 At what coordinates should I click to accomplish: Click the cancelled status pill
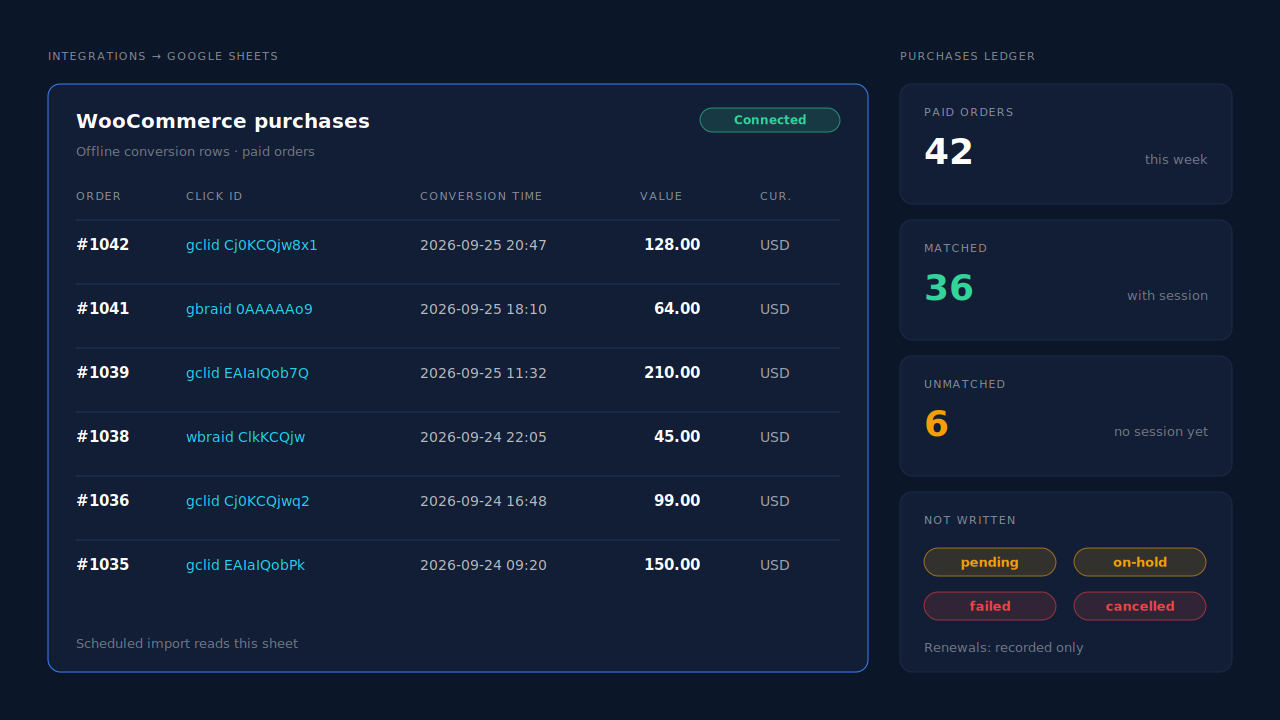point(1140,606)
